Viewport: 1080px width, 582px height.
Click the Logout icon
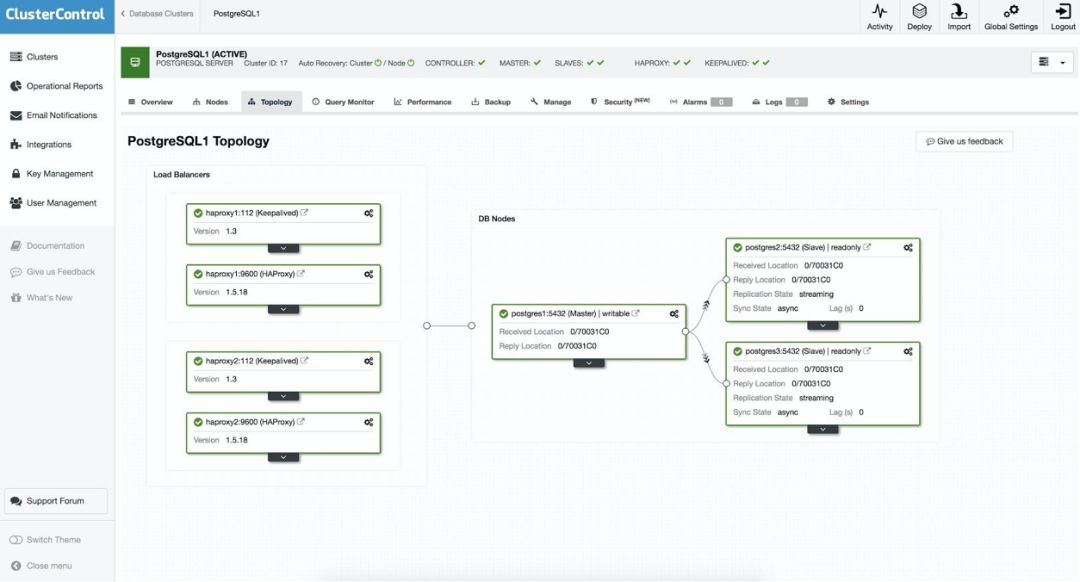pos(1063,17)
